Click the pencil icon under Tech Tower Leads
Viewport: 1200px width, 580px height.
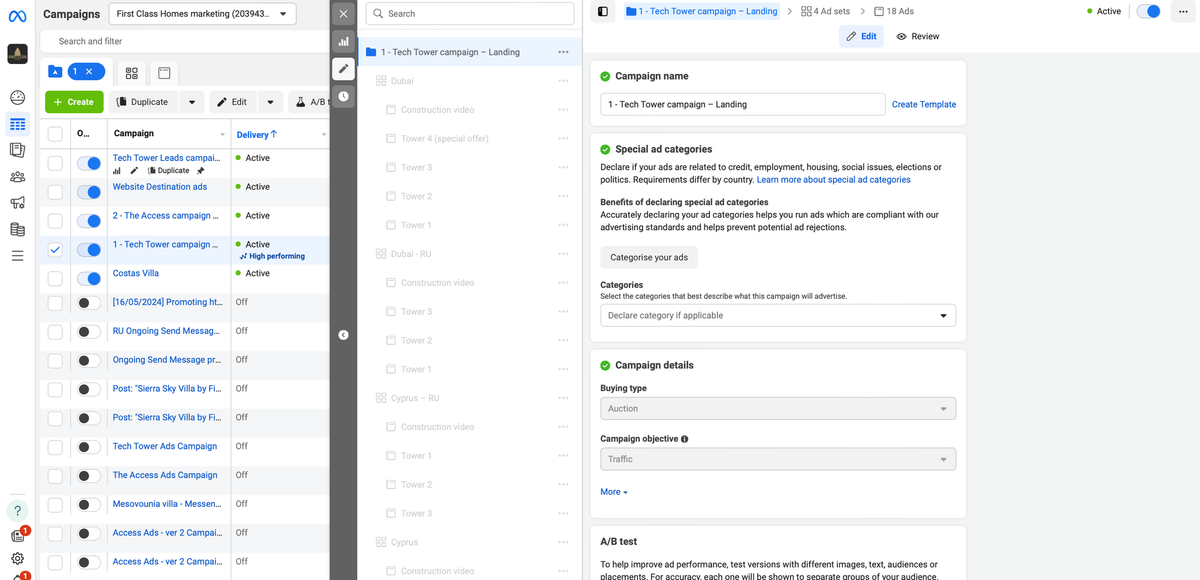(x=135, y=171)
